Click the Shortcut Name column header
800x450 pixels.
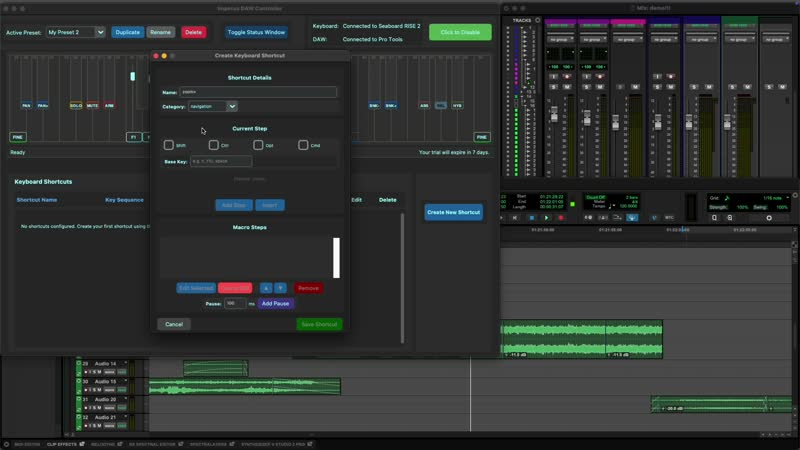coord(37,200)
